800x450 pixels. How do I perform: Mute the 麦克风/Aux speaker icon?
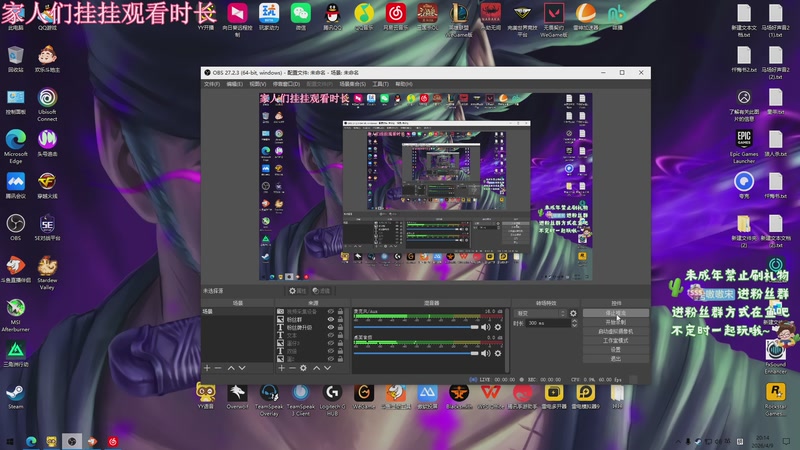point(486,327)
